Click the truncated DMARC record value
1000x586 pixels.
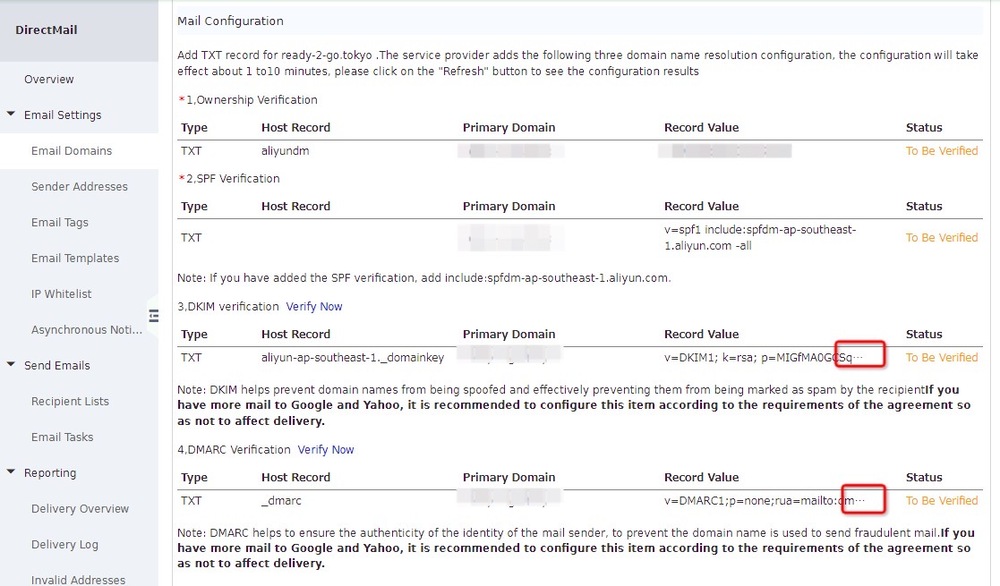(863, 500)
